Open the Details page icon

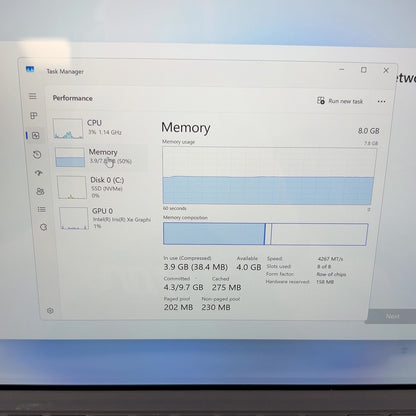42,209
